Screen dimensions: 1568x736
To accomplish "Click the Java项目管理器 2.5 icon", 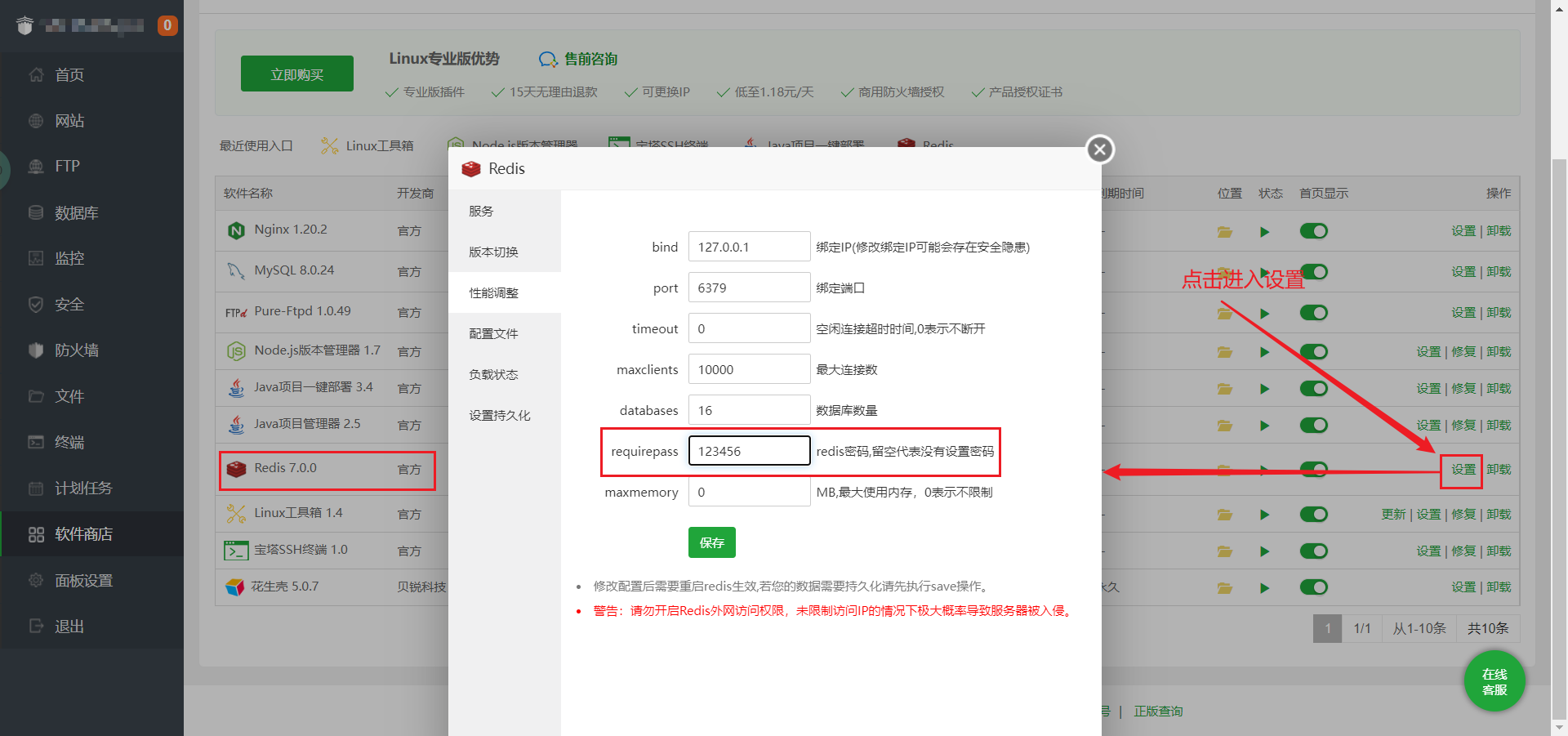I will (236, 425).
